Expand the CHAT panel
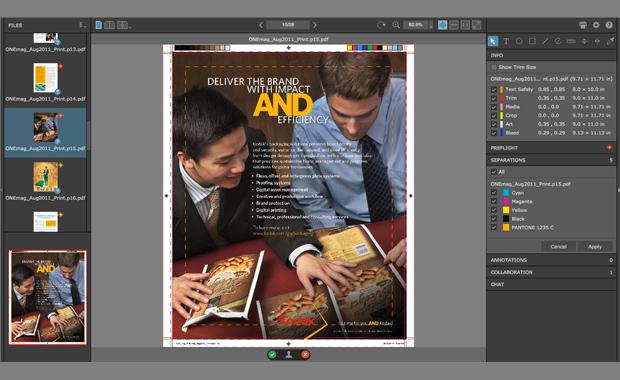Screen dimensions: 620x380 [551, 285]
